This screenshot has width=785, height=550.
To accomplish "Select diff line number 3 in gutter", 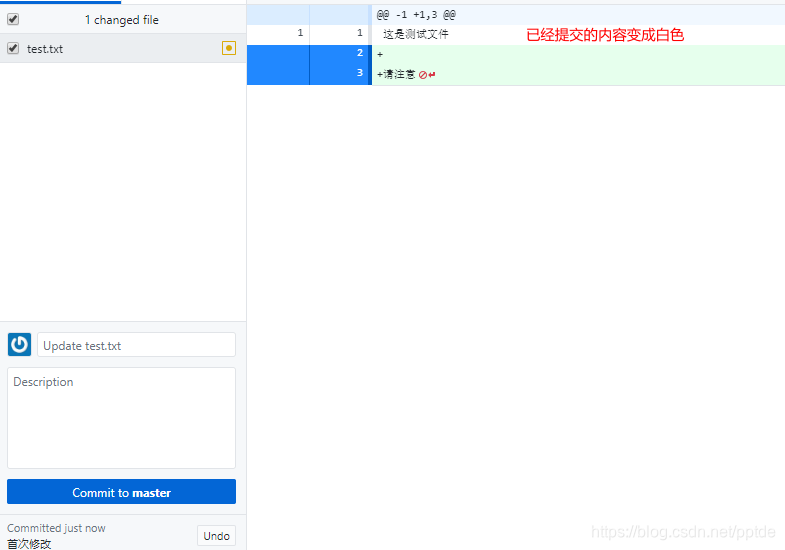I will pyautogui.click(x=340, y=74).
